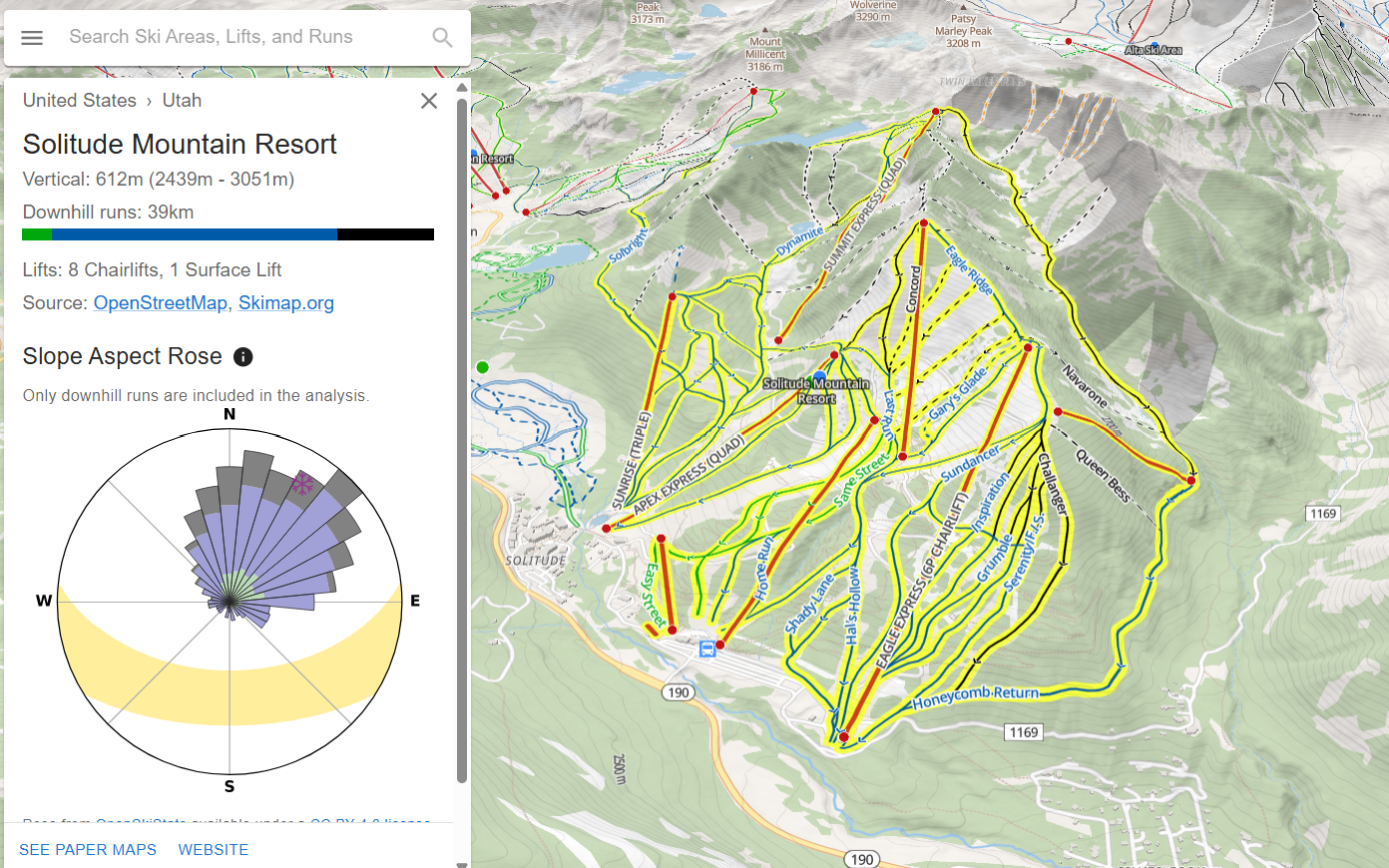1389x868 pixels.
Task: Select the SUNRISE (TRIPLE) lift label
Action: pos(632,461)
